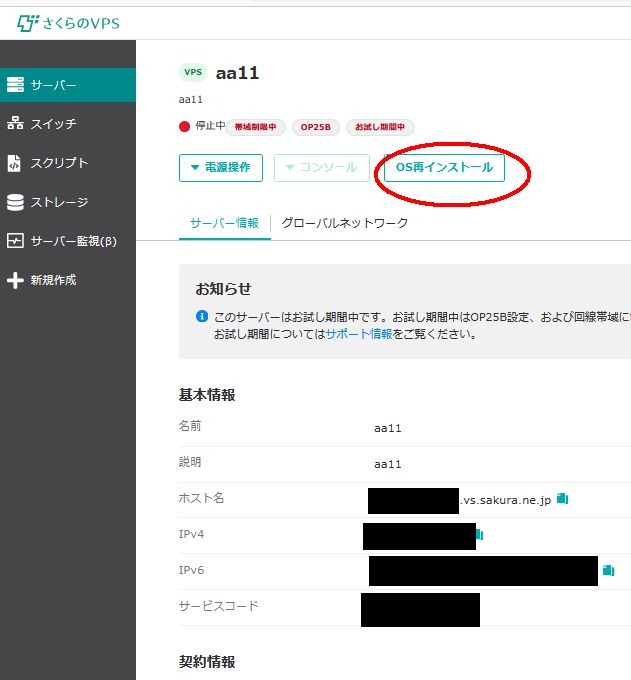Screen dimensions: 631x680
Task: Expand the コンソール dropdown
Action: coord(322,168)
